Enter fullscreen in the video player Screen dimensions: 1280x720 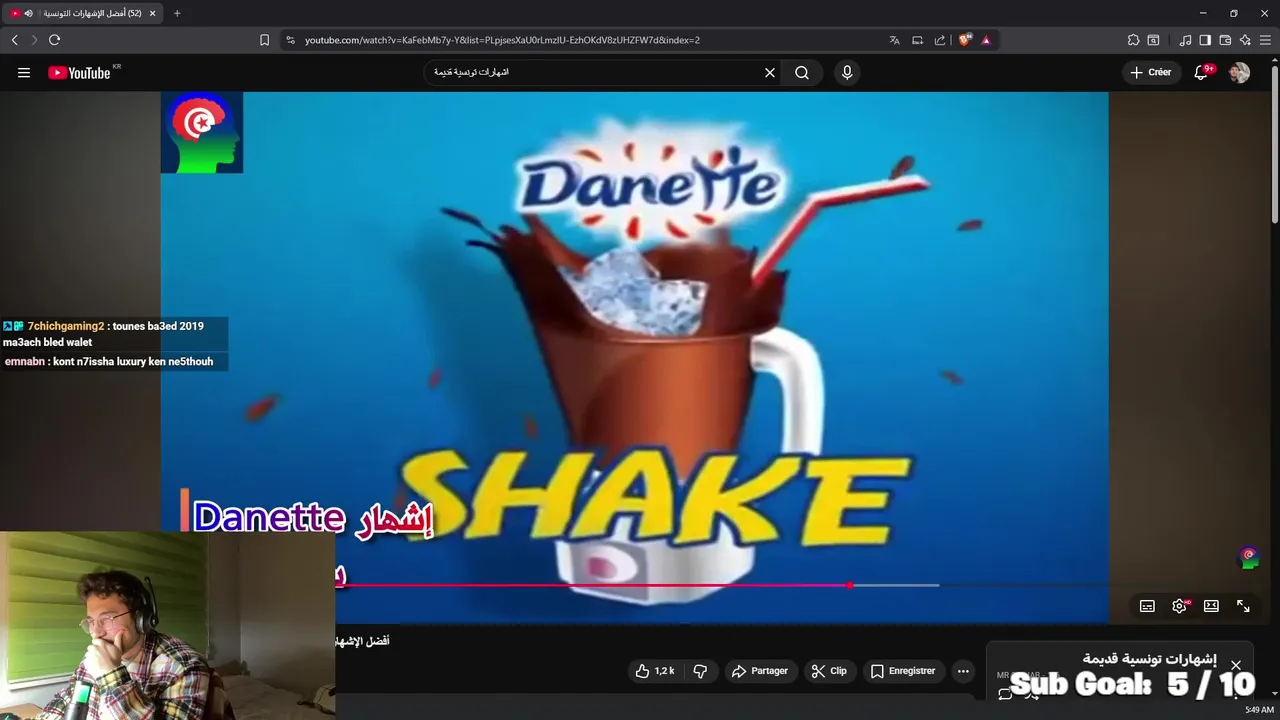pos(1243,606)
